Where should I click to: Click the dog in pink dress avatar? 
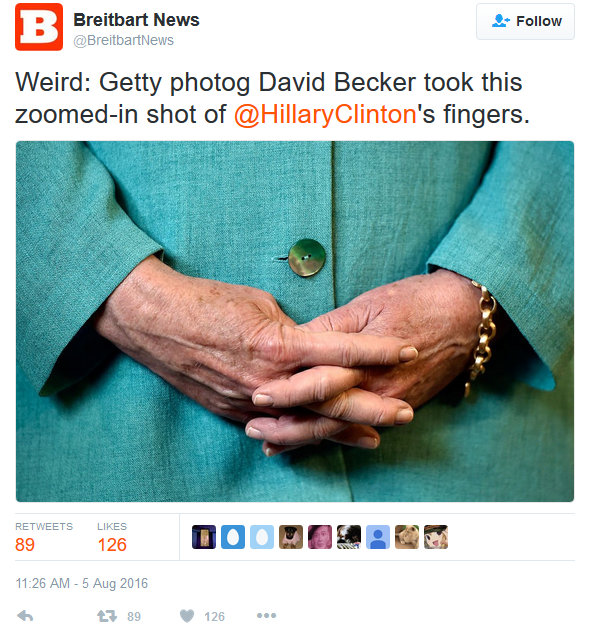[291, 537]
